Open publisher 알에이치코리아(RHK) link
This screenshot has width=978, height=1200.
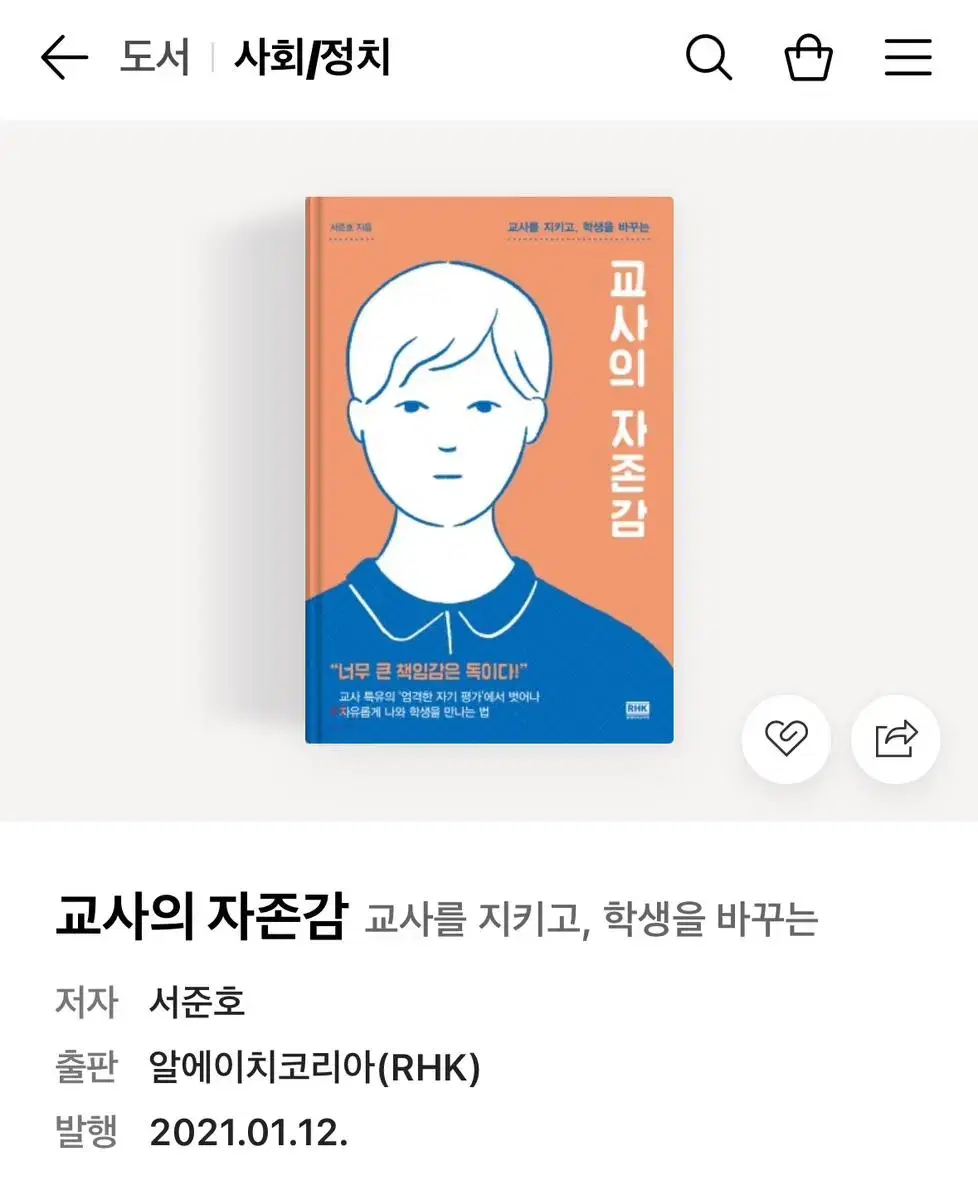tap(315, 1068)
